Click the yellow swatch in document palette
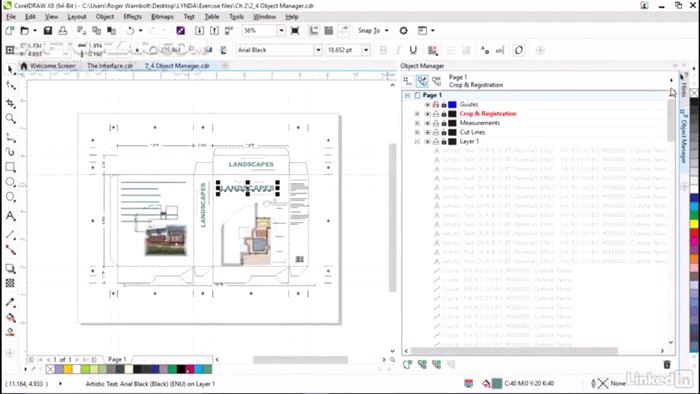The image size is (700, 394). pyautogui.click(x=68, y=369)
